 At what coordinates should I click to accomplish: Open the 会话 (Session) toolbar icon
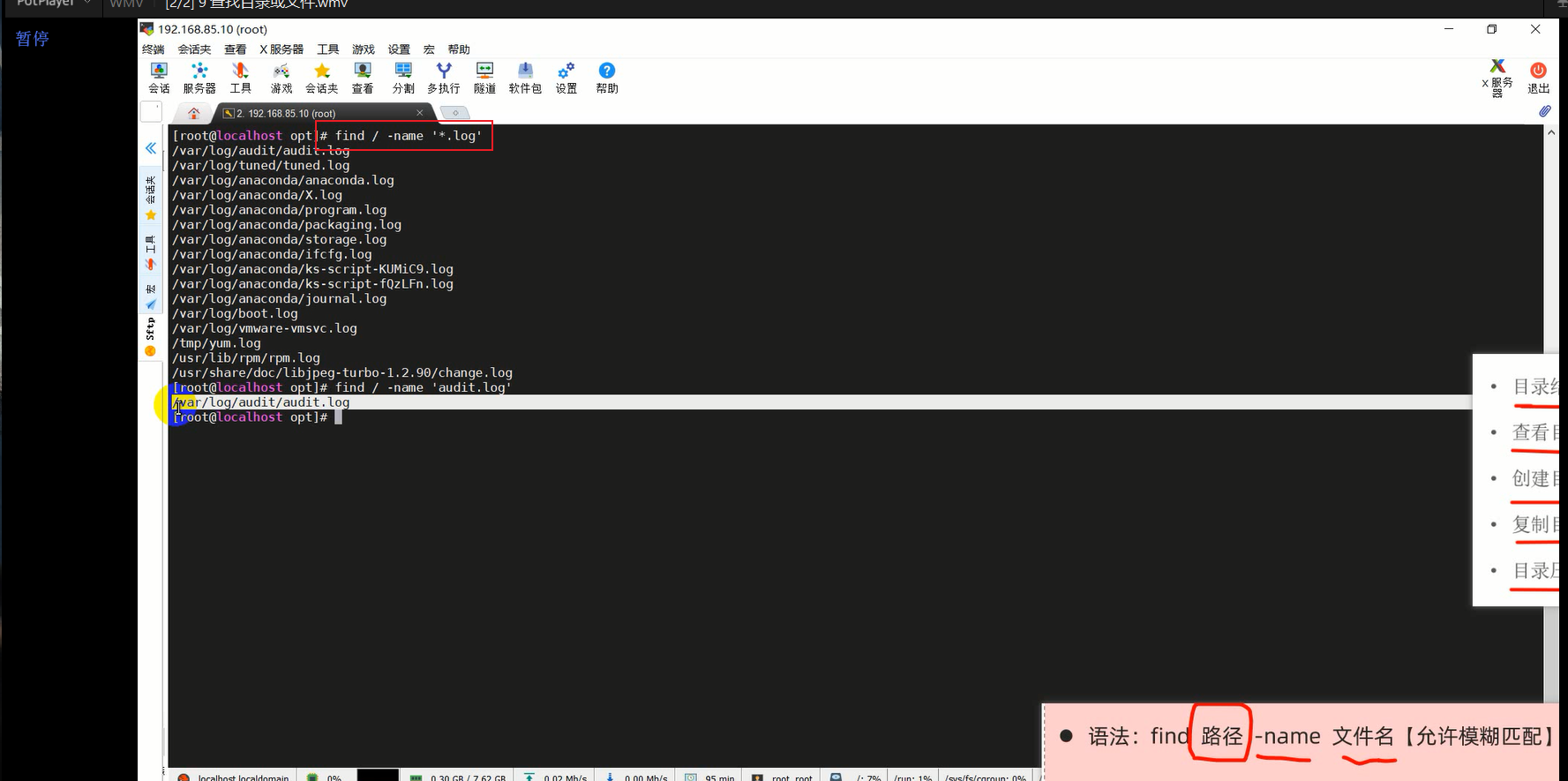[159, 78]
